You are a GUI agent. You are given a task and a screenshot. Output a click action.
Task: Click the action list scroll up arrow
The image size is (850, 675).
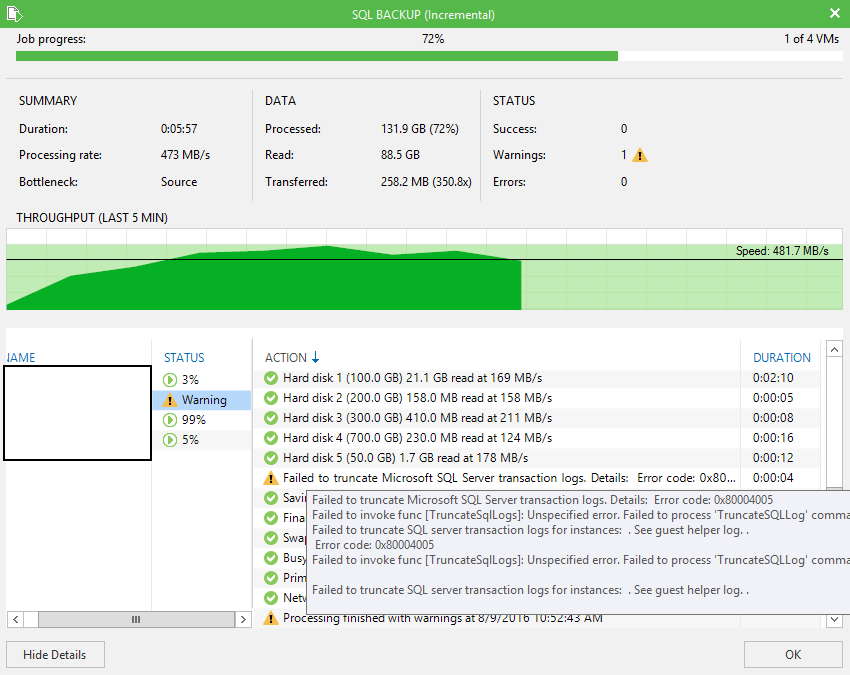pyautogui.click(x=834, y=349)
